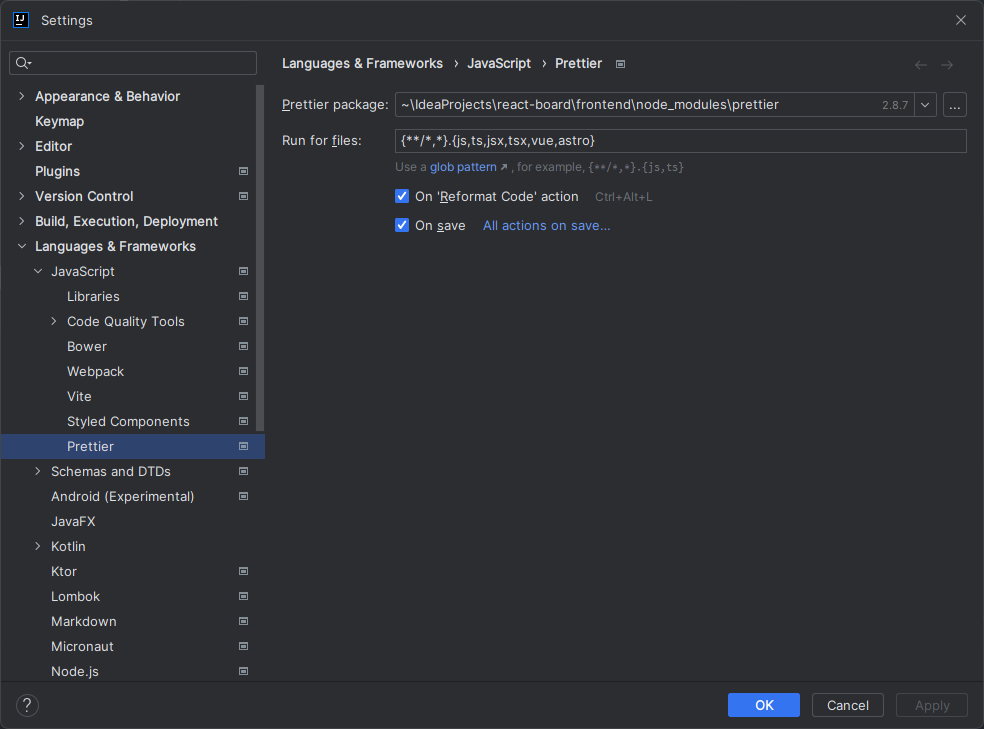This screenshot has width=984, height=729.
Task: Click project-level icon next to Plugins
Action: 243,171
